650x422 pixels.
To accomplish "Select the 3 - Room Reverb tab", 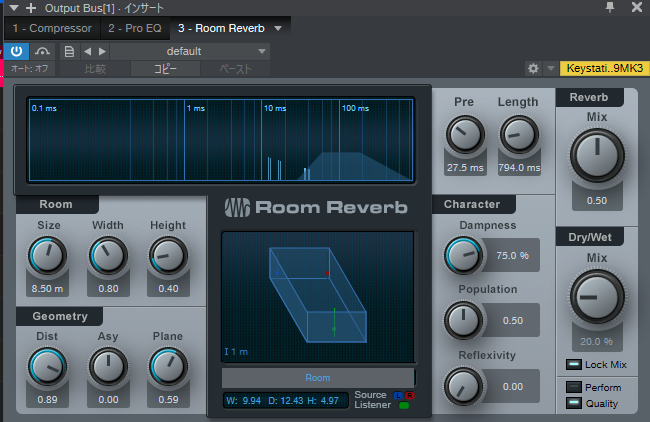I will (221, 28).
